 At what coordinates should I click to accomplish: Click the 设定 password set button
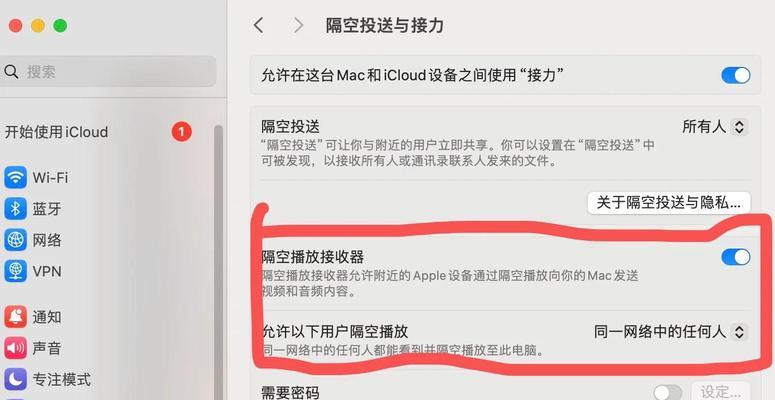(721, 392)
